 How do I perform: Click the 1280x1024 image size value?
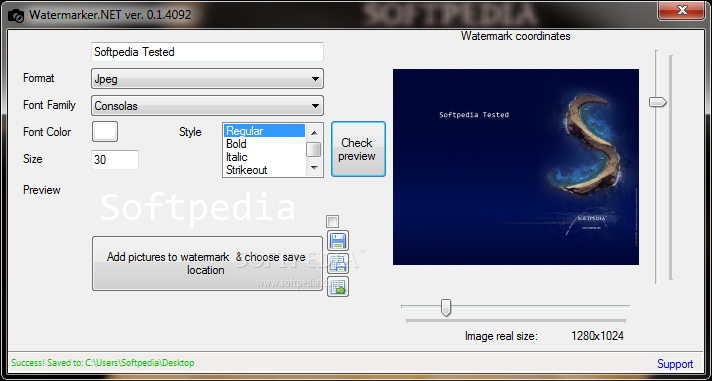click(x=597, y=336)
